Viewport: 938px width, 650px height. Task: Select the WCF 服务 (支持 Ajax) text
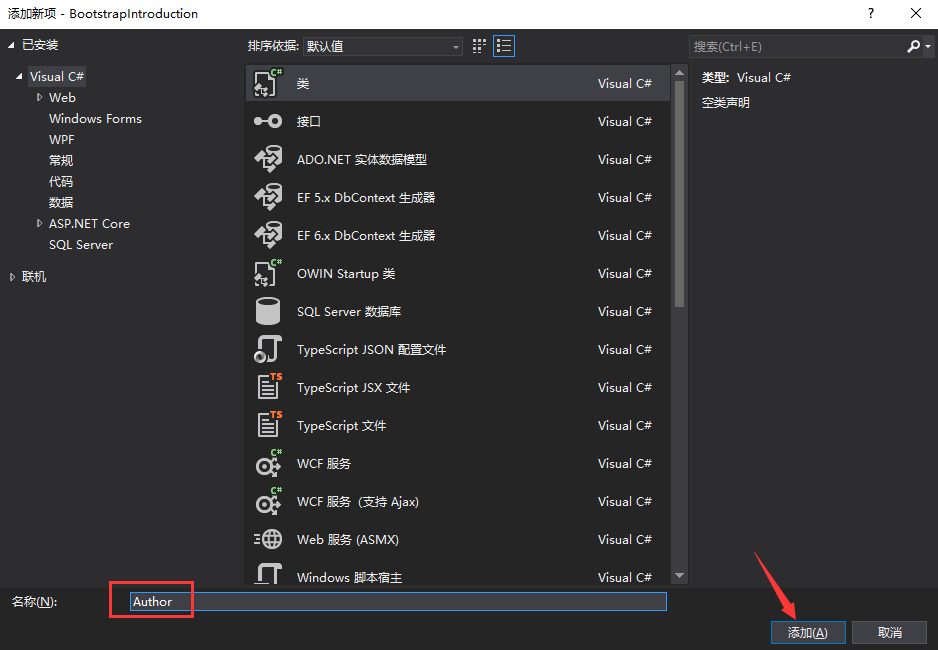pos(358,502)
